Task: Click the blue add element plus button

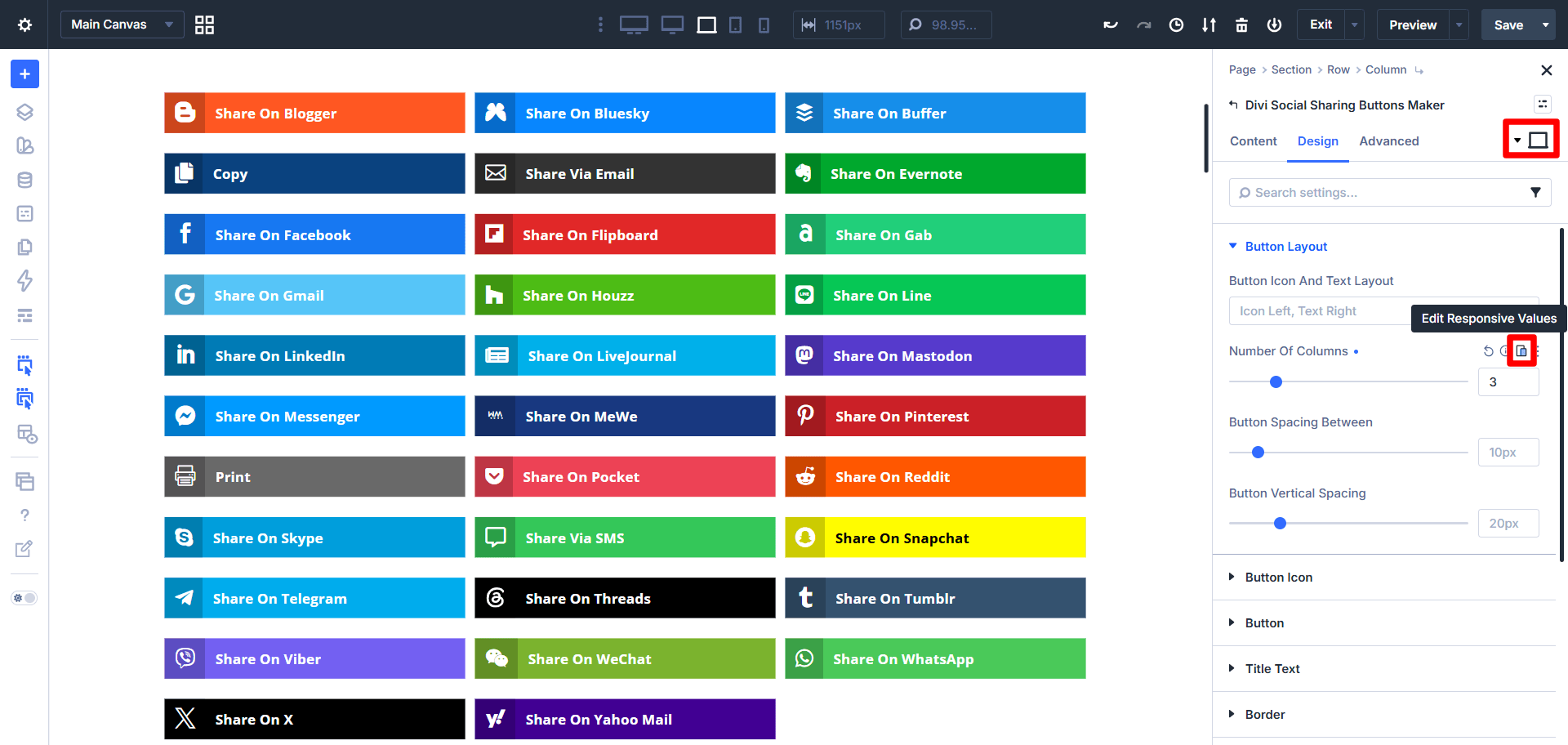Action: [24, 74]
